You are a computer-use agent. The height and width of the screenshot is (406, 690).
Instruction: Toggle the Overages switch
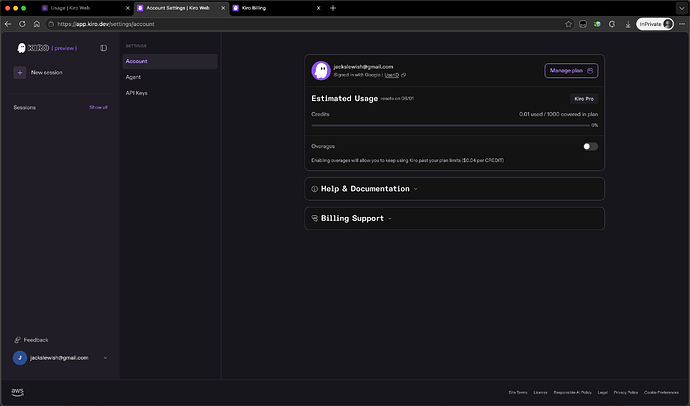pos(590,146)
